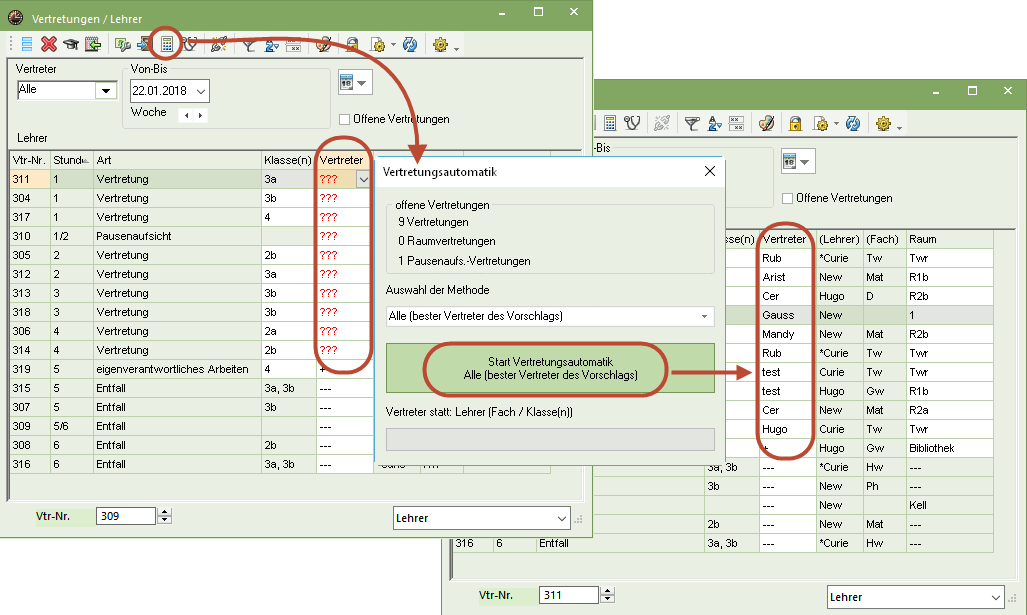Image resolution: width=1027 pixels, height=615 pixels.
Task: Click the blue refresh icon in back window
Action: point(853,123)
